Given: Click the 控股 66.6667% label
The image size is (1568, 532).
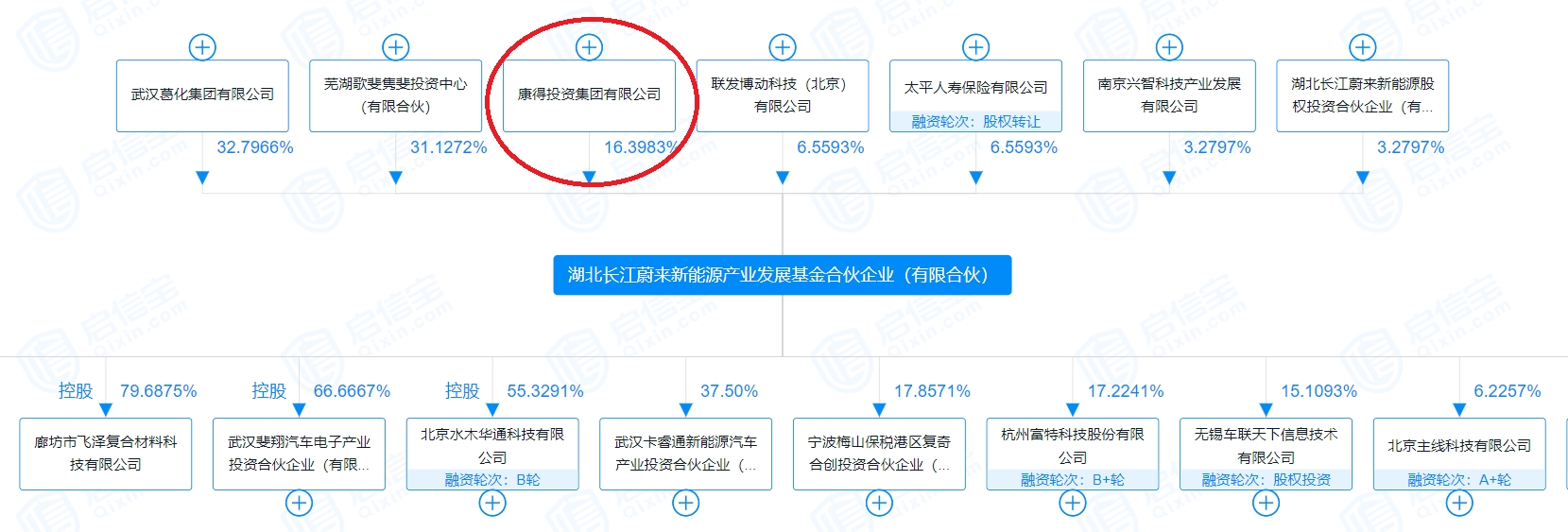Looking at the screenshot, I should (320, 391).
